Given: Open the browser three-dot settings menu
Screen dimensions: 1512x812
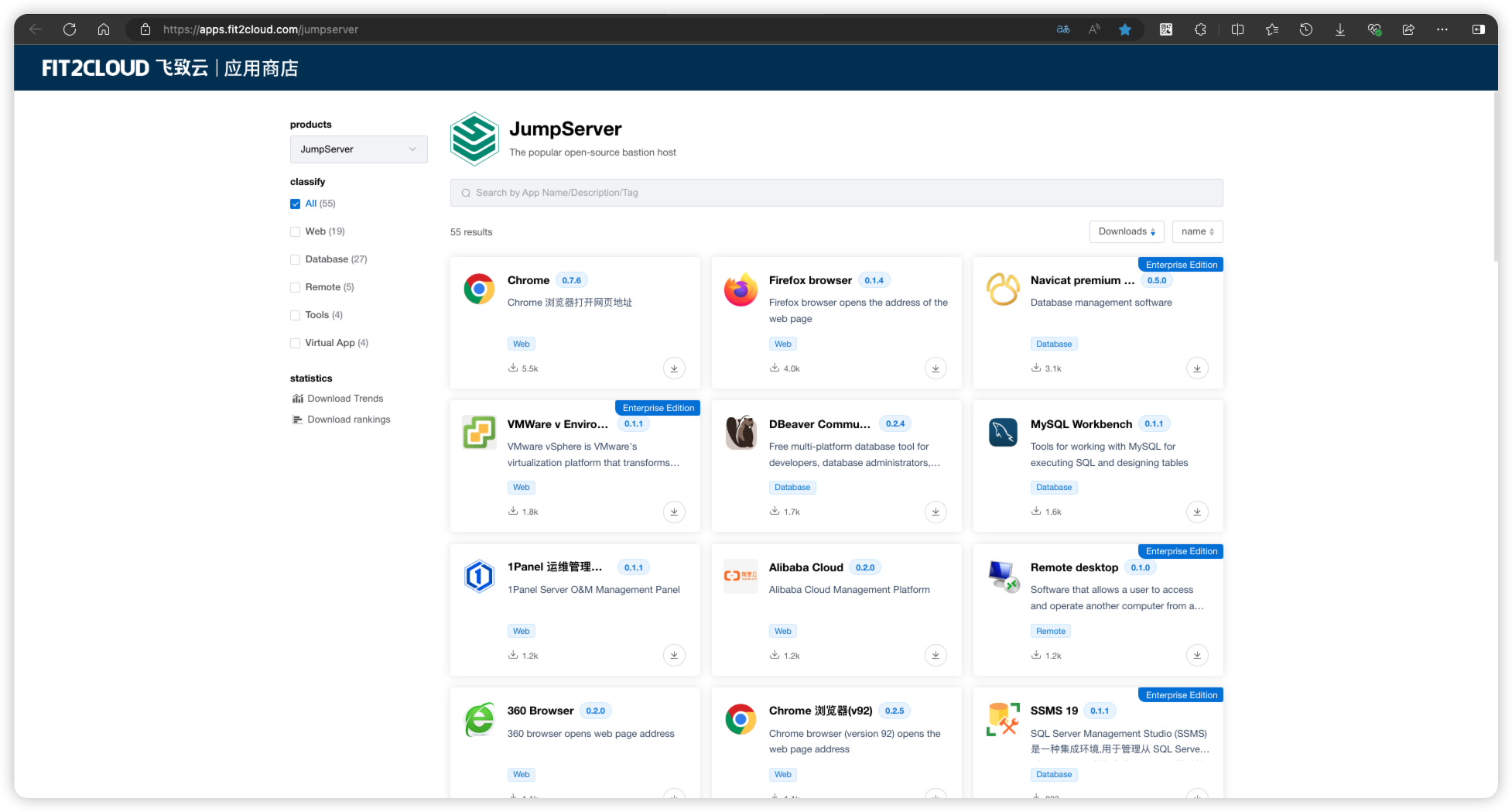Looking at the screenshot, I should pos(1442,29).
